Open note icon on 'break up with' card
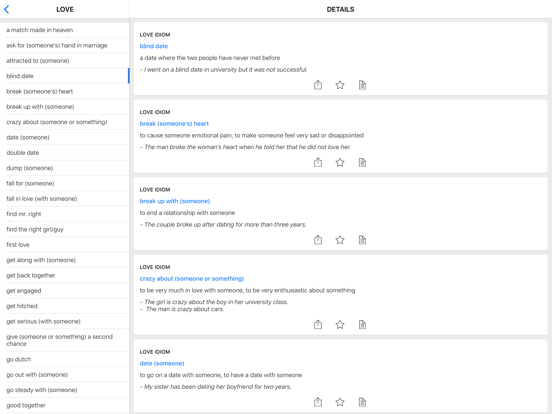This screenshot has width=552, height=414. pyautogui.click(x=362, y=240)
